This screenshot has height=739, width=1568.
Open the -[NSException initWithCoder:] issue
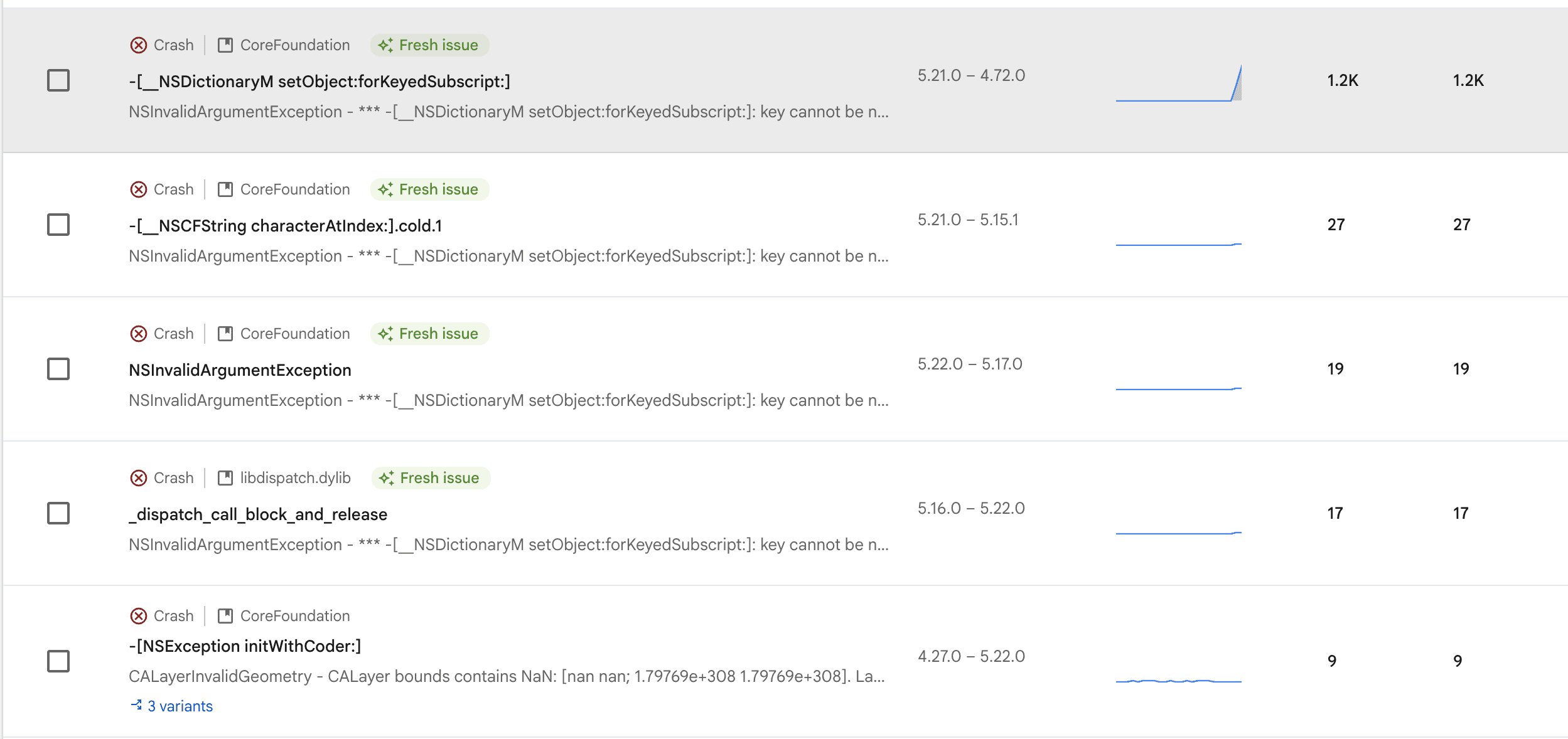(x=245, y=646)
